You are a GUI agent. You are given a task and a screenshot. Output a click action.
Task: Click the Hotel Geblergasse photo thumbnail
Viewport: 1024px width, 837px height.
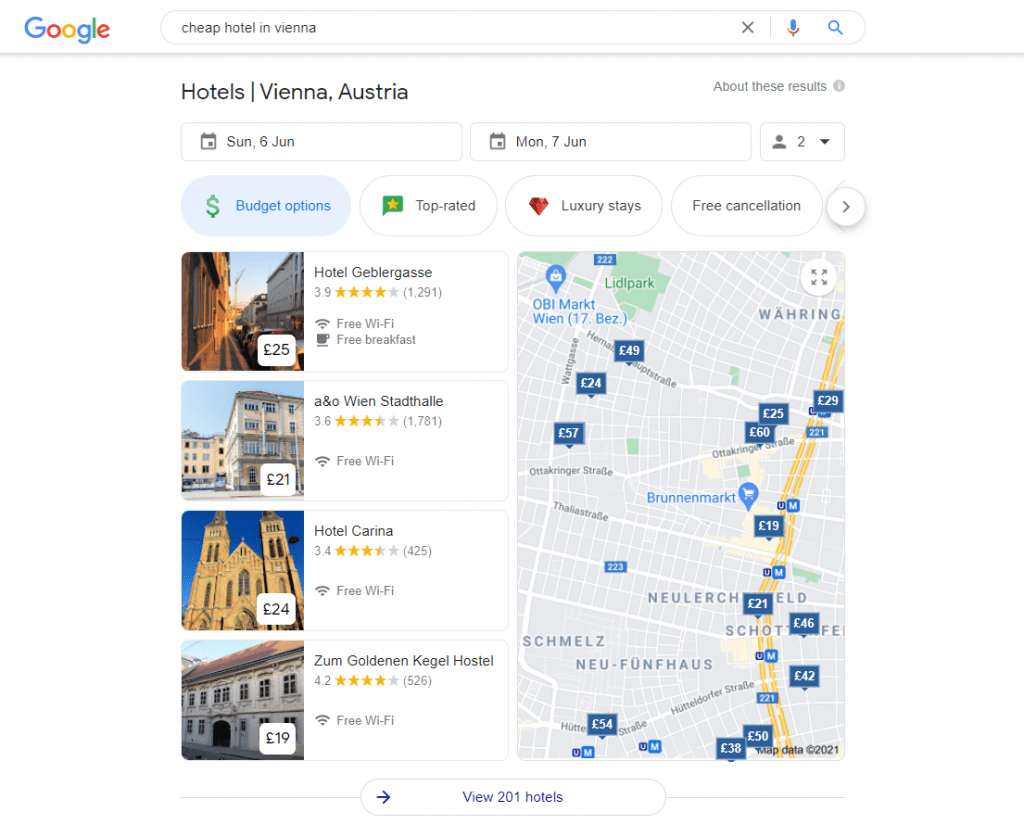pos(242,311)
